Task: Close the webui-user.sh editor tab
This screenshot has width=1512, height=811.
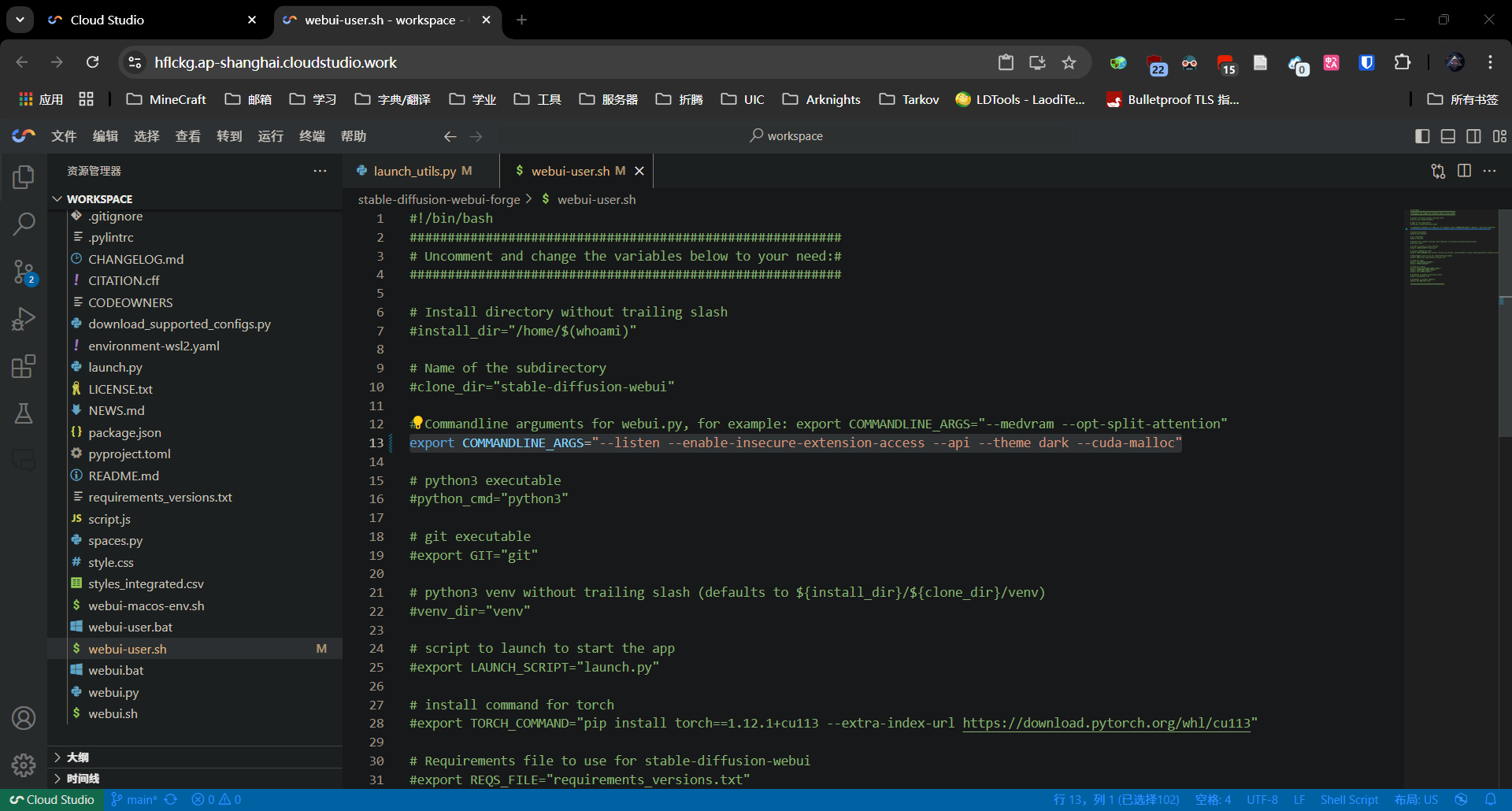Action: [x=639, y=171]
